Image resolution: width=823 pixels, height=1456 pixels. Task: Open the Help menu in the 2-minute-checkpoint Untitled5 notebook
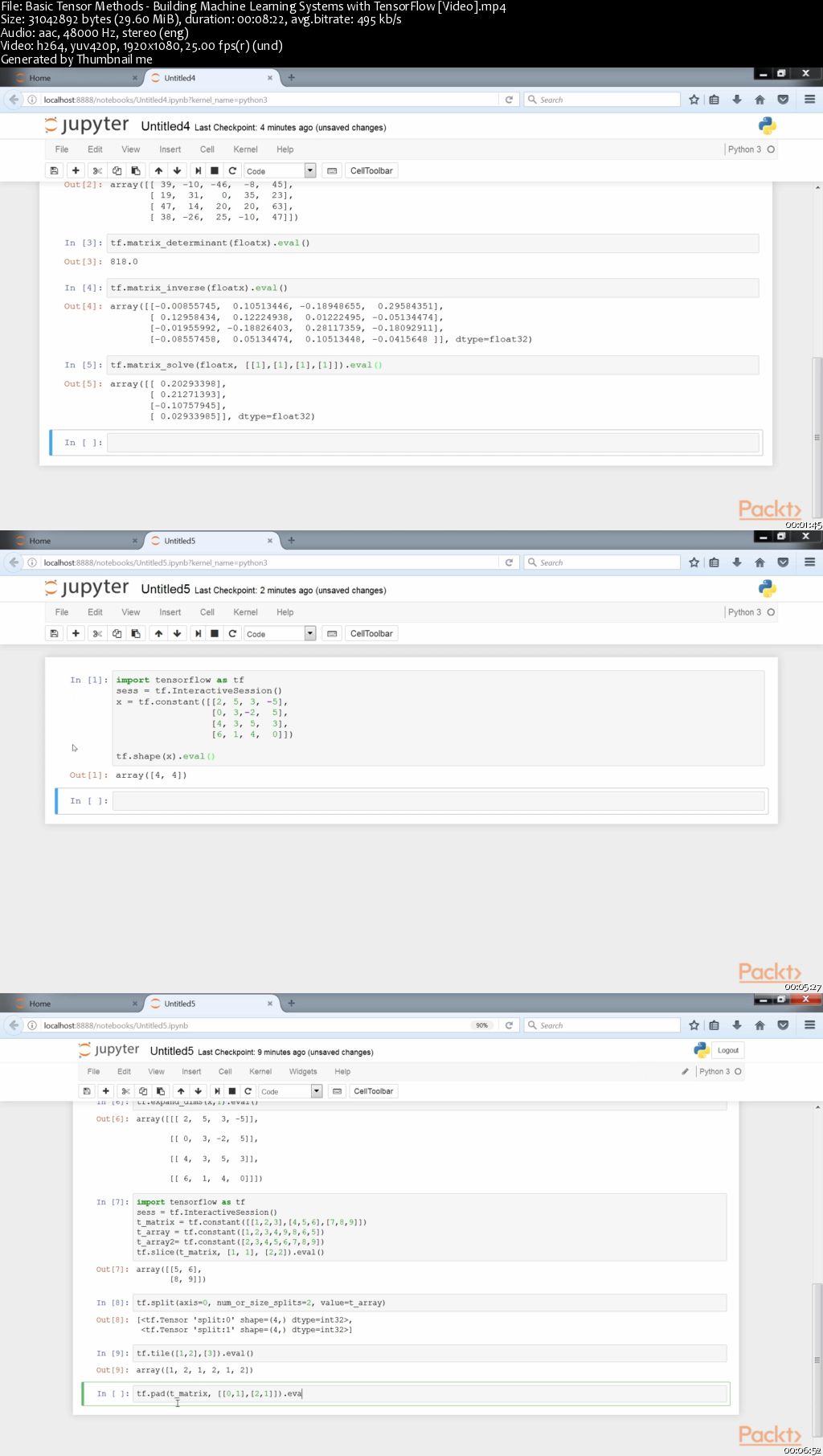[x=285, y=612]
